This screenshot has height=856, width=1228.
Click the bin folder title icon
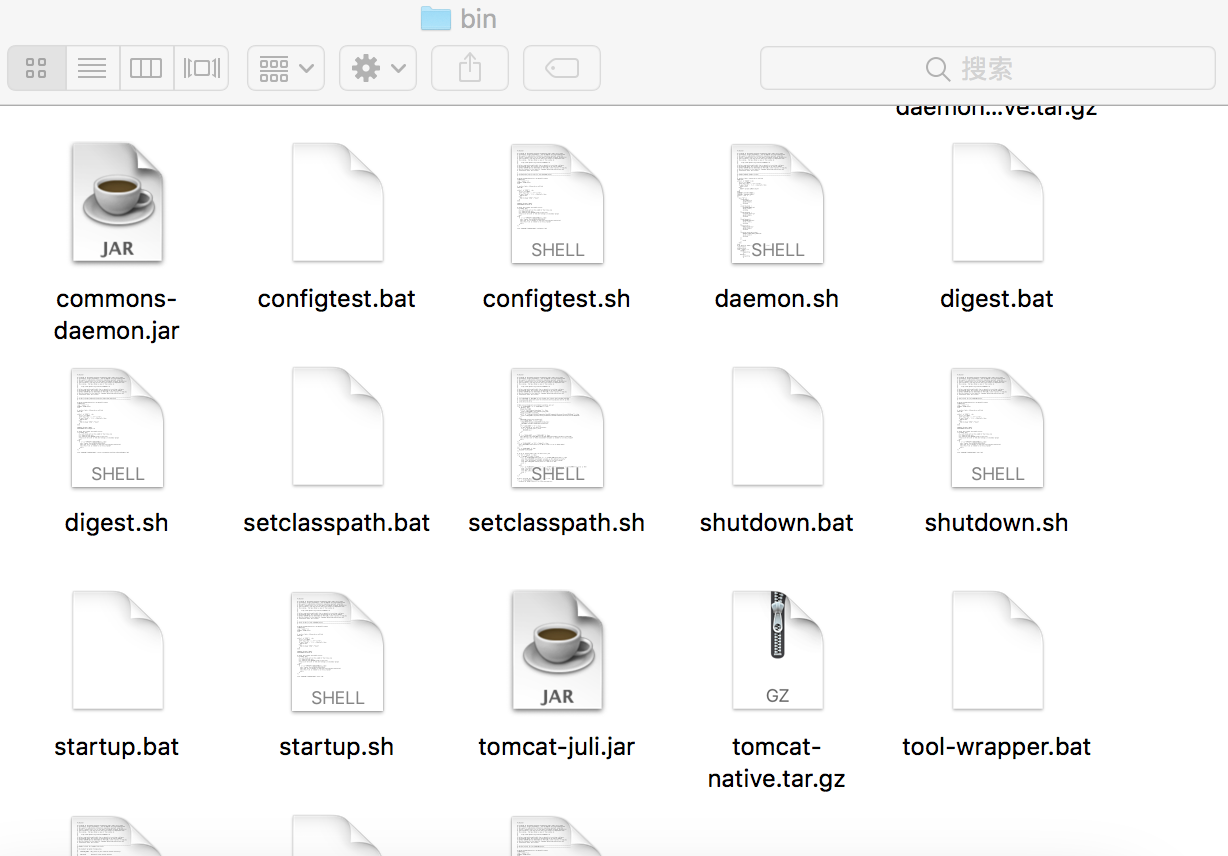tap(436, 18)
